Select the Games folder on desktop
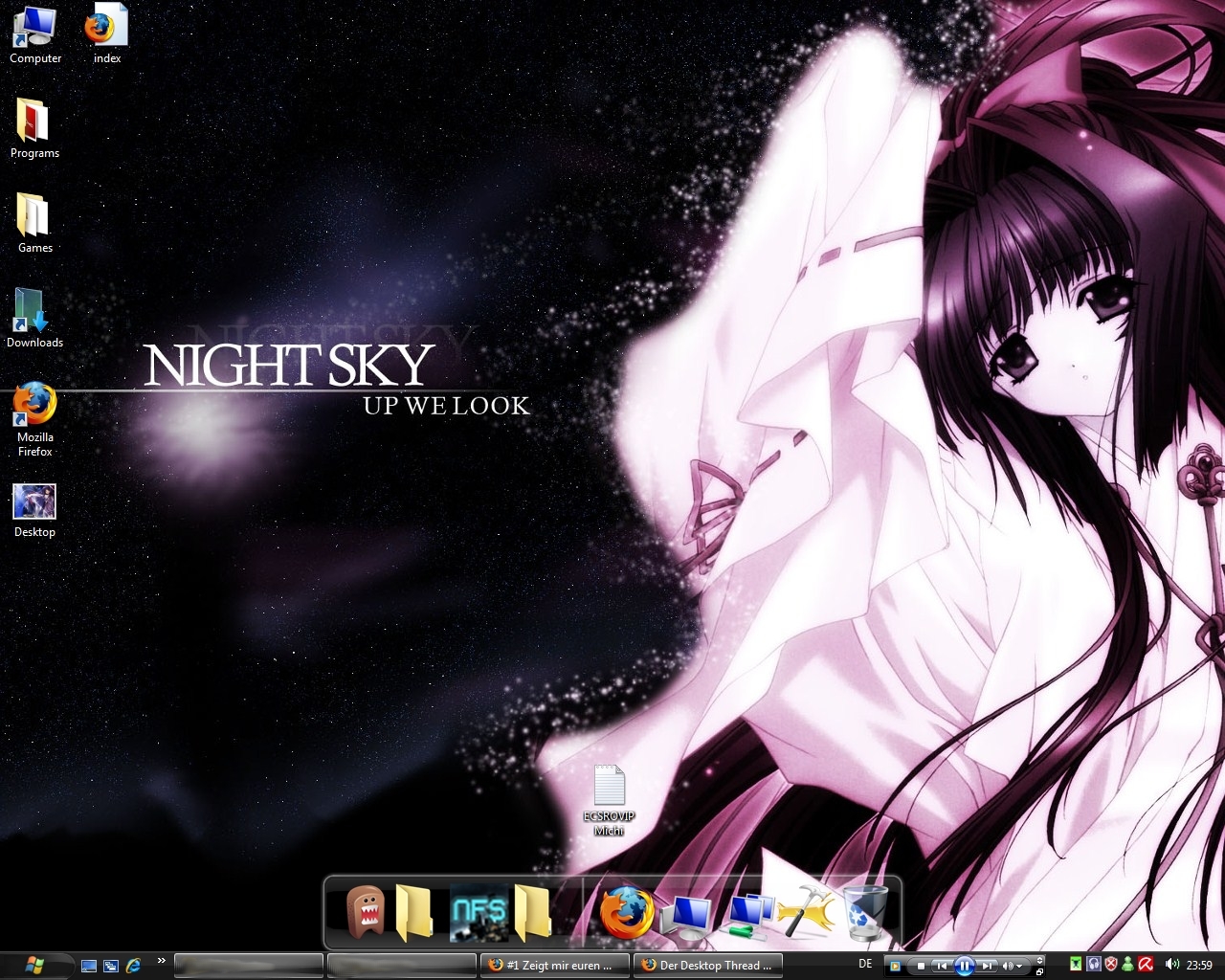The height and width of the screenshot is (980, 1225). click(x=34, y=223)
